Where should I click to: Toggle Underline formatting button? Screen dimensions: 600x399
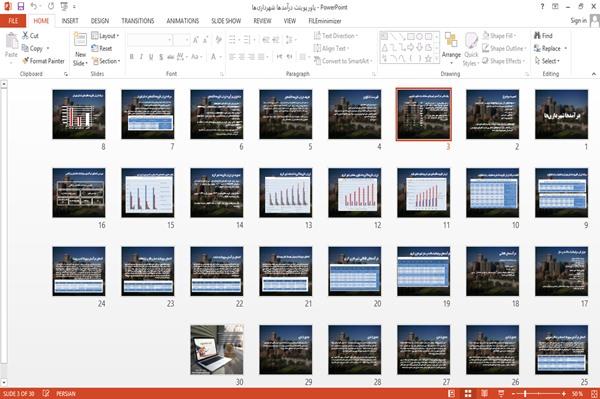pyautogui.click(x=151, y=57)
